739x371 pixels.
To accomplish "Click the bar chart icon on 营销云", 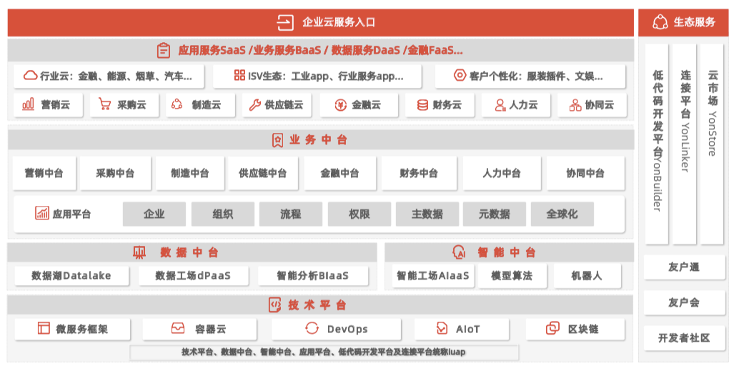I will pos(28,104).
